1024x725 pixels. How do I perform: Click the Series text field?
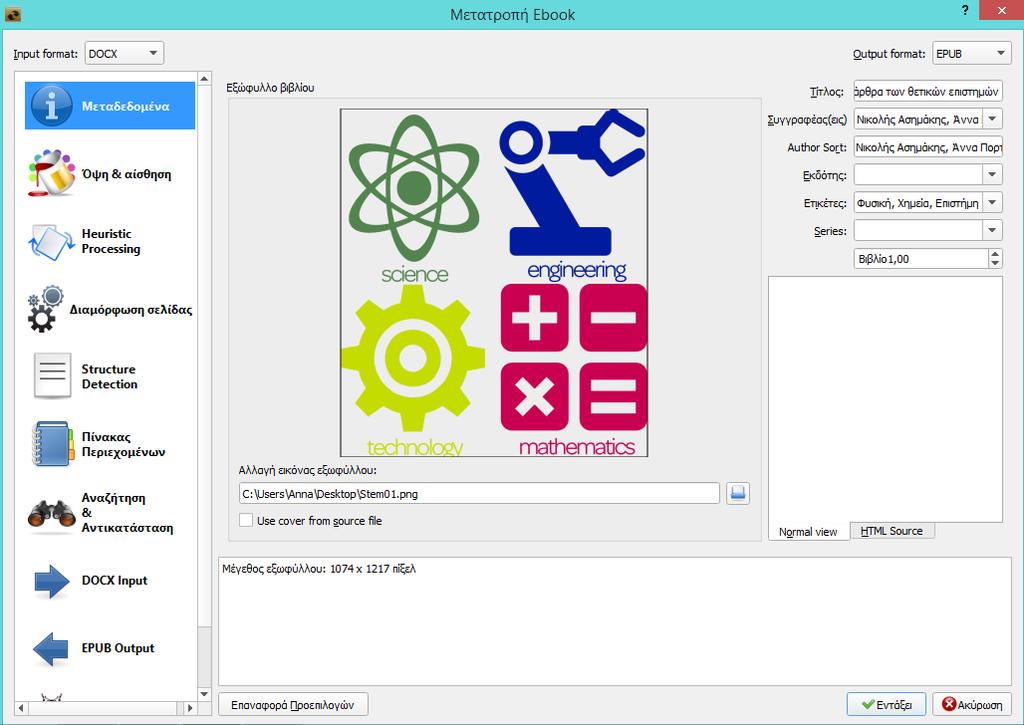tap(918, 231)
